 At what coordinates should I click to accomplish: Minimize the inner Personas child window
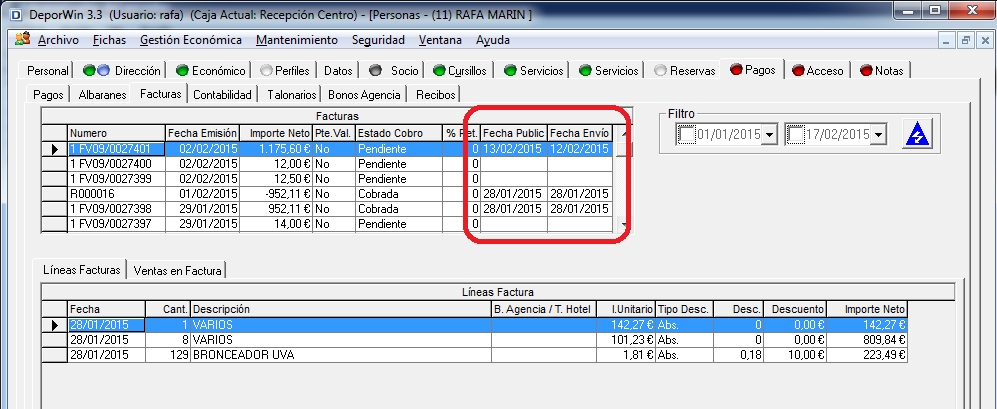[947, 40]
